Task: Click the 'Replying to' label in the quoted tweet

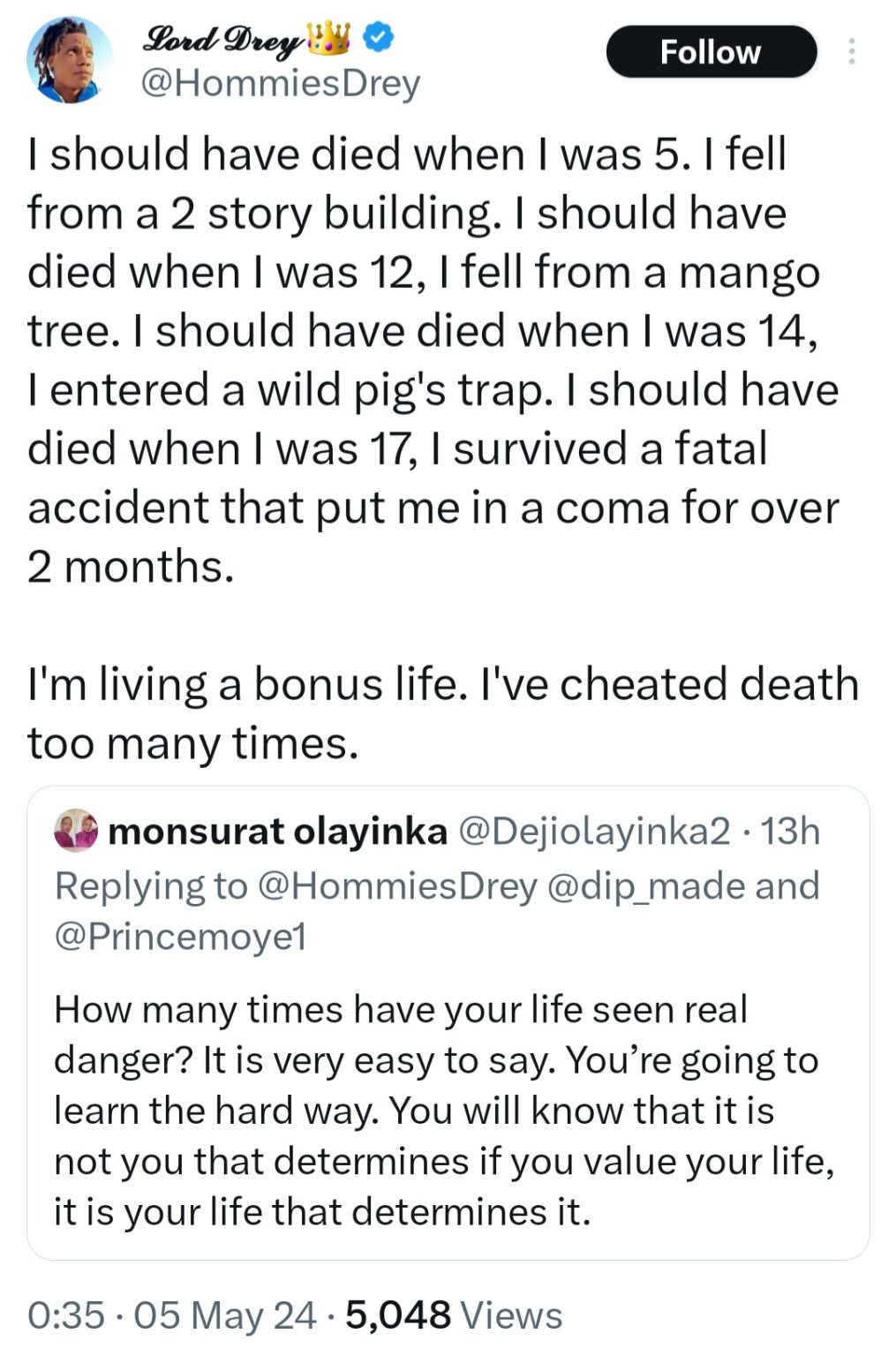Action: [150, 885]
